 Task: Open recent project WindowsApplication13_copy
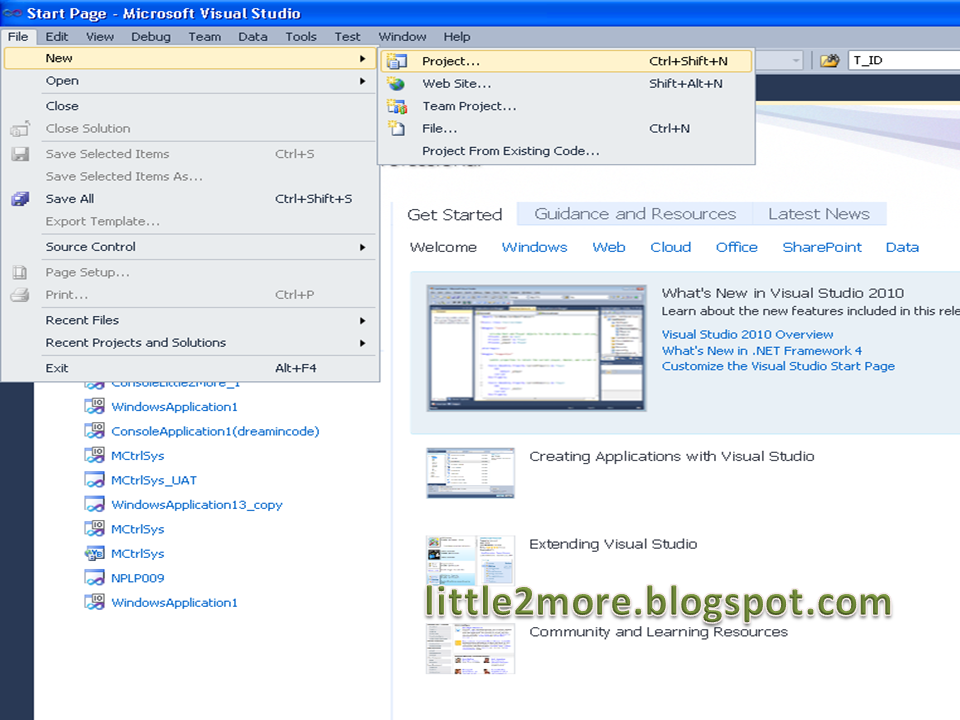pos(197,504)
